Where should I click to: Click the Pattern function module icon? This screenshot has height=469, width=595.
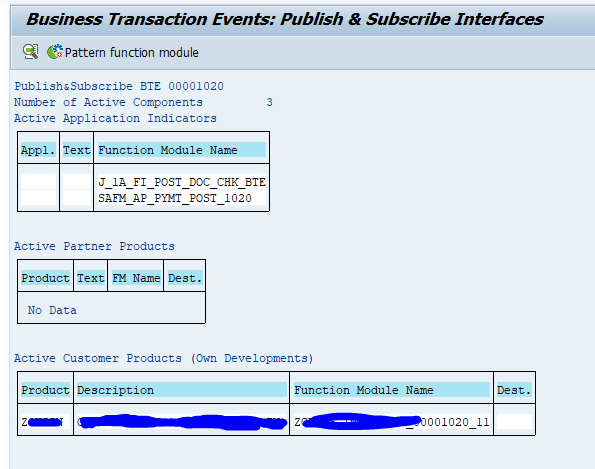point(55,52)
